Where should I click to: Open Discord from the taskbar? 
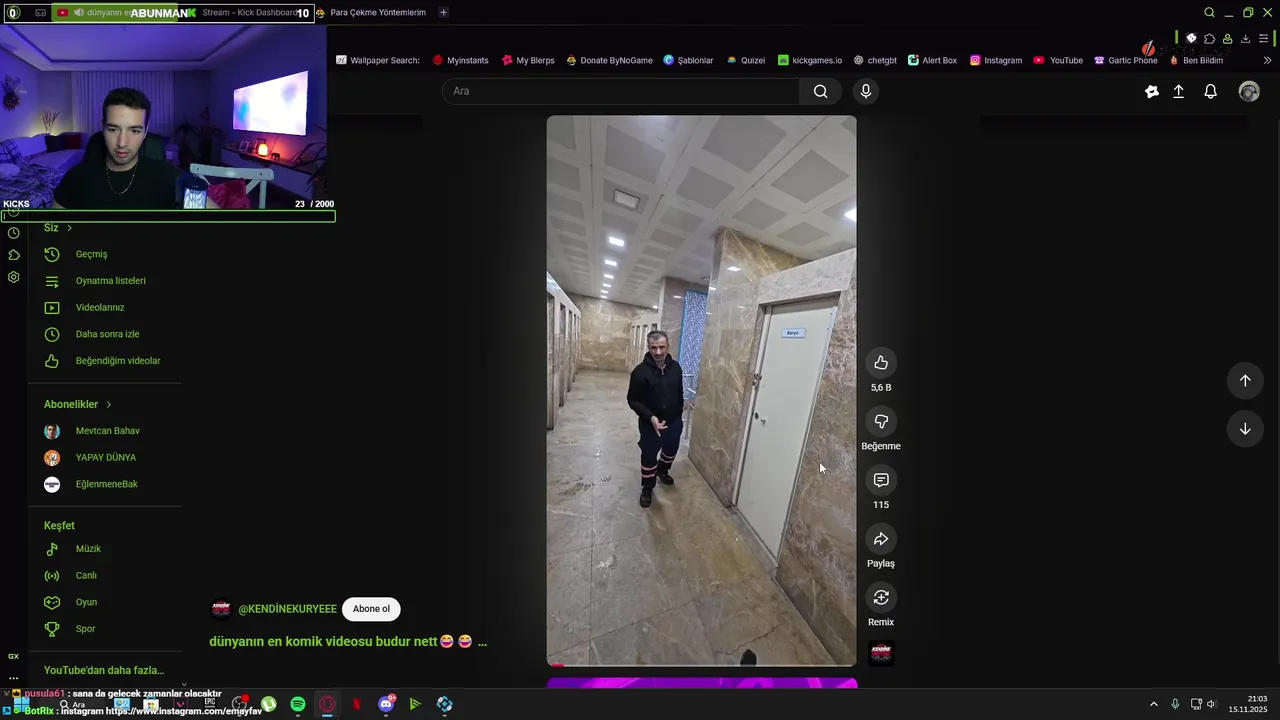click(x=387, y=705)
